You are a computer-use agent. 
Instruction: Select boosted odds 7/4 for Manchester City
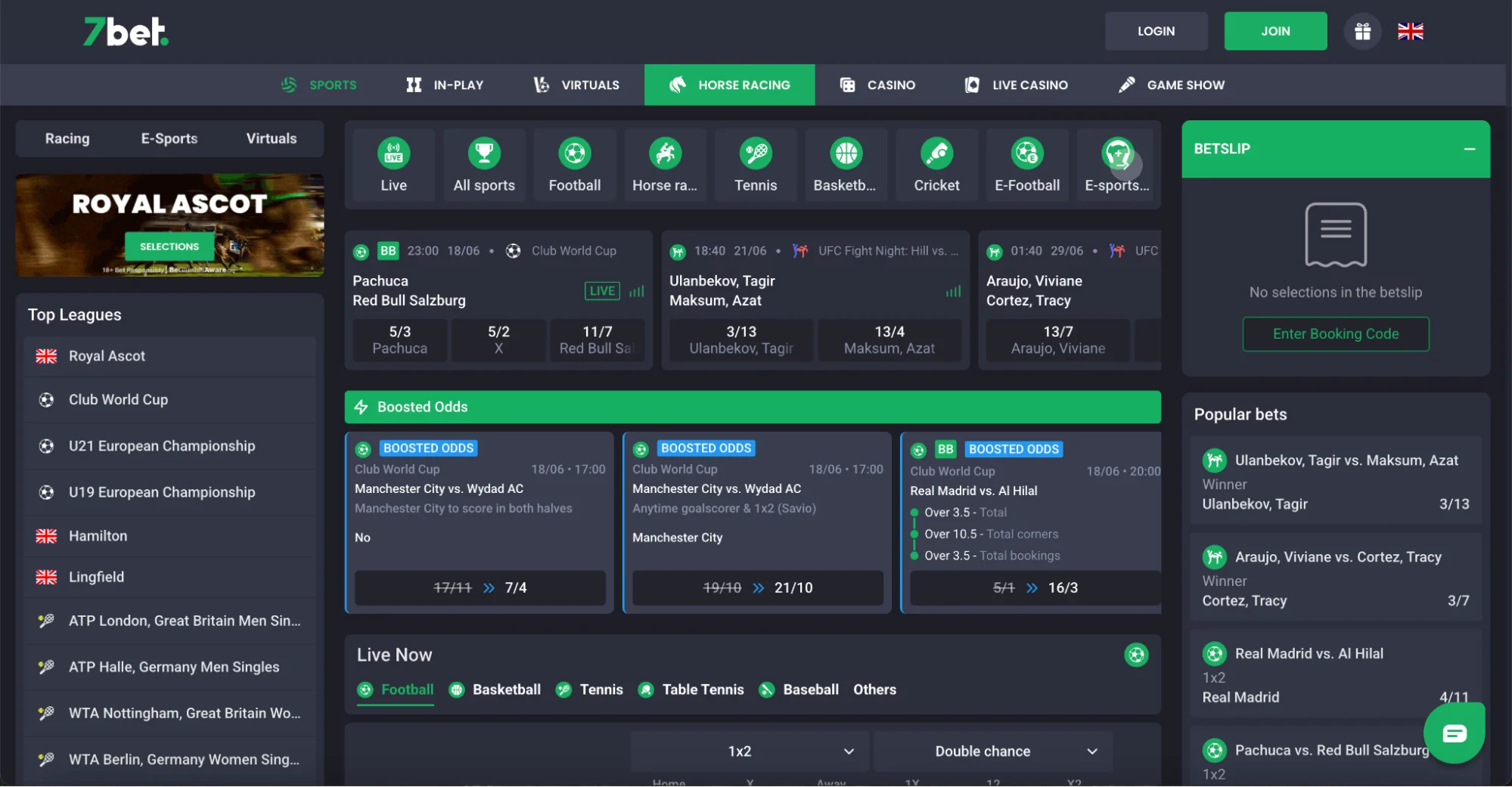point(480,587)
